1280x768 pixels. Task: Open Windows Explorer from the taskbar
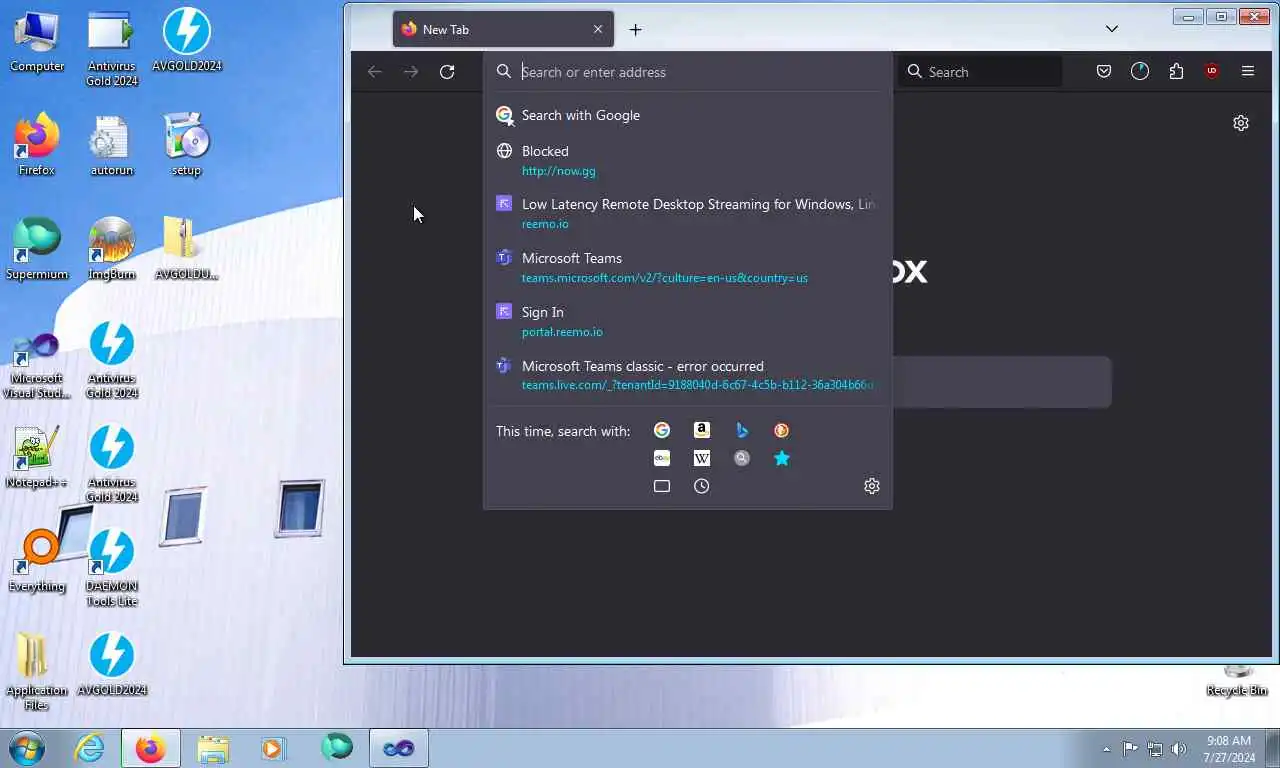click(x=213, y=748)
